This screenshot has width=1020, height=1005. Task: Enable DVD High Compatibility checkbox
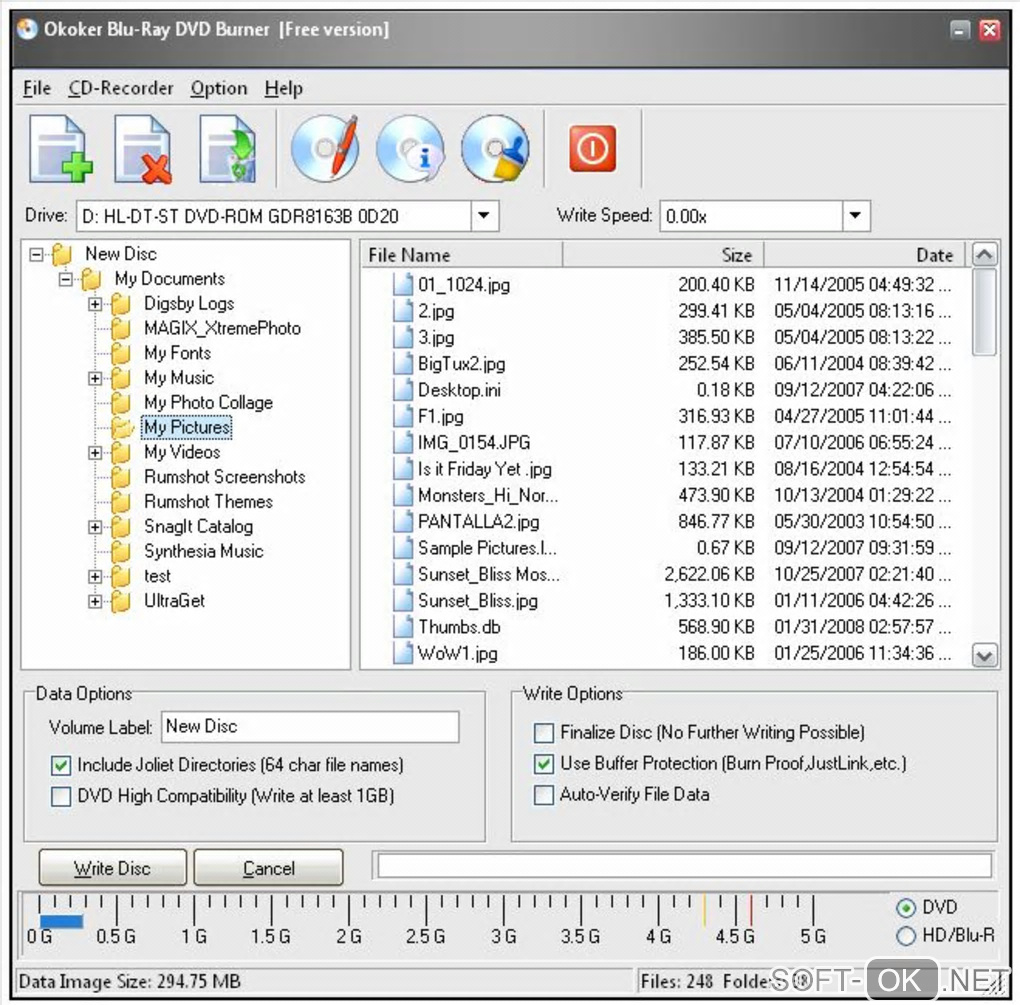point(60,796)
